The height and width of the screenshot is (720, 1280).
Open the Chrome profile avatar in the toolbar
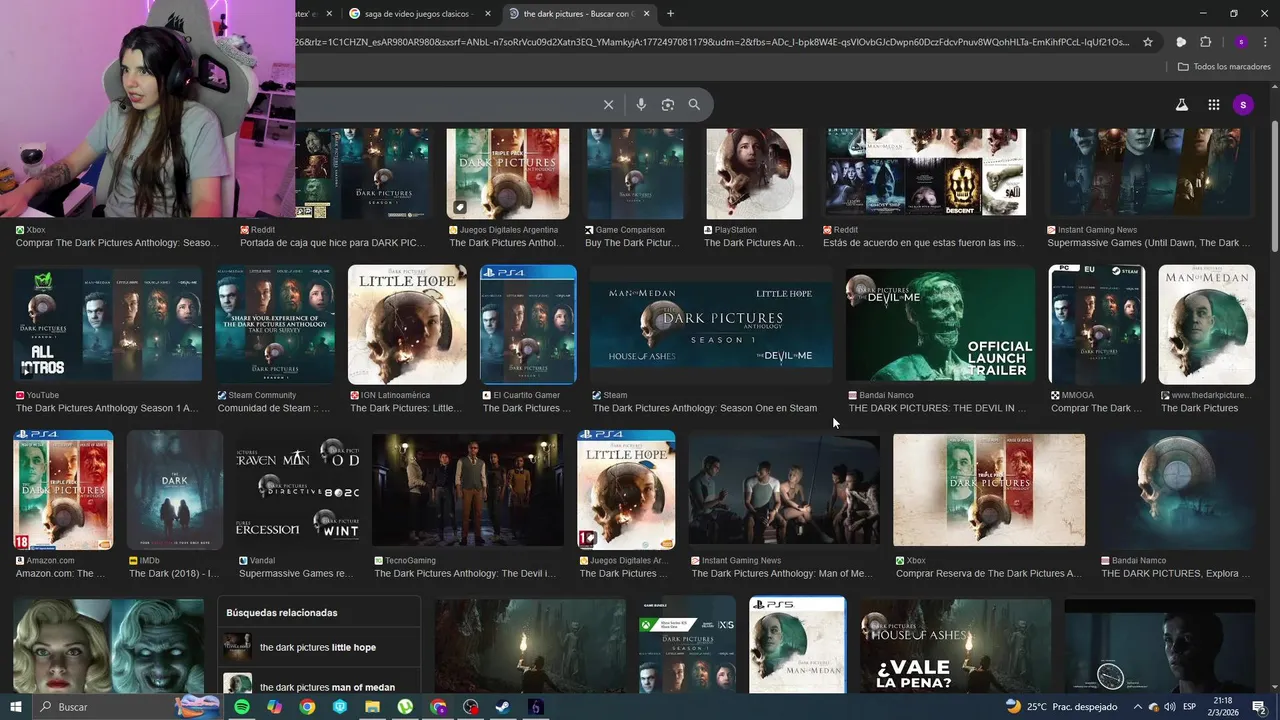click(1240, 42)
